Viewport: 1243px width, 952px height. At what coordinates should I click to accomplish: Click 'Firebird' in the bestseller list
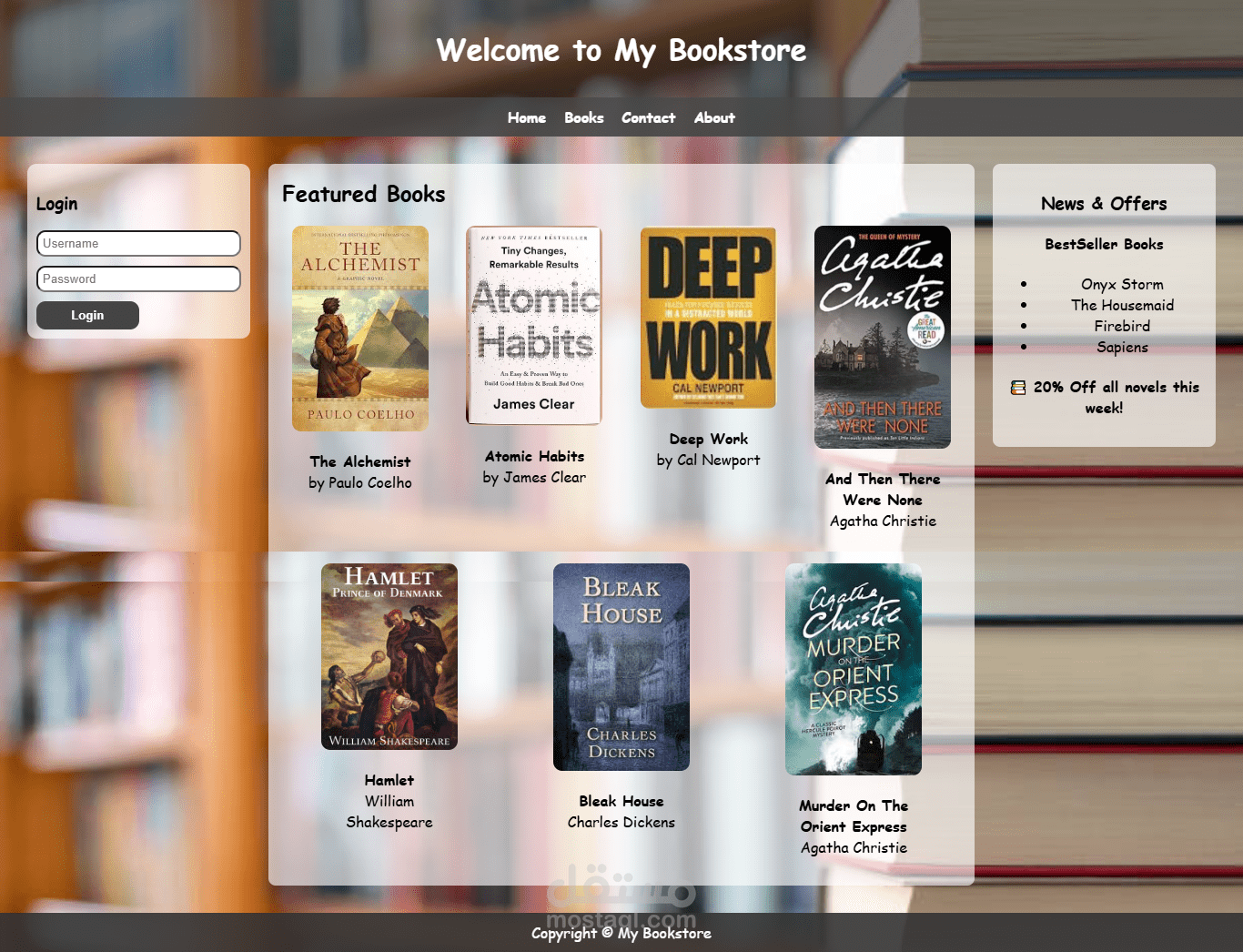[1122, 326]
